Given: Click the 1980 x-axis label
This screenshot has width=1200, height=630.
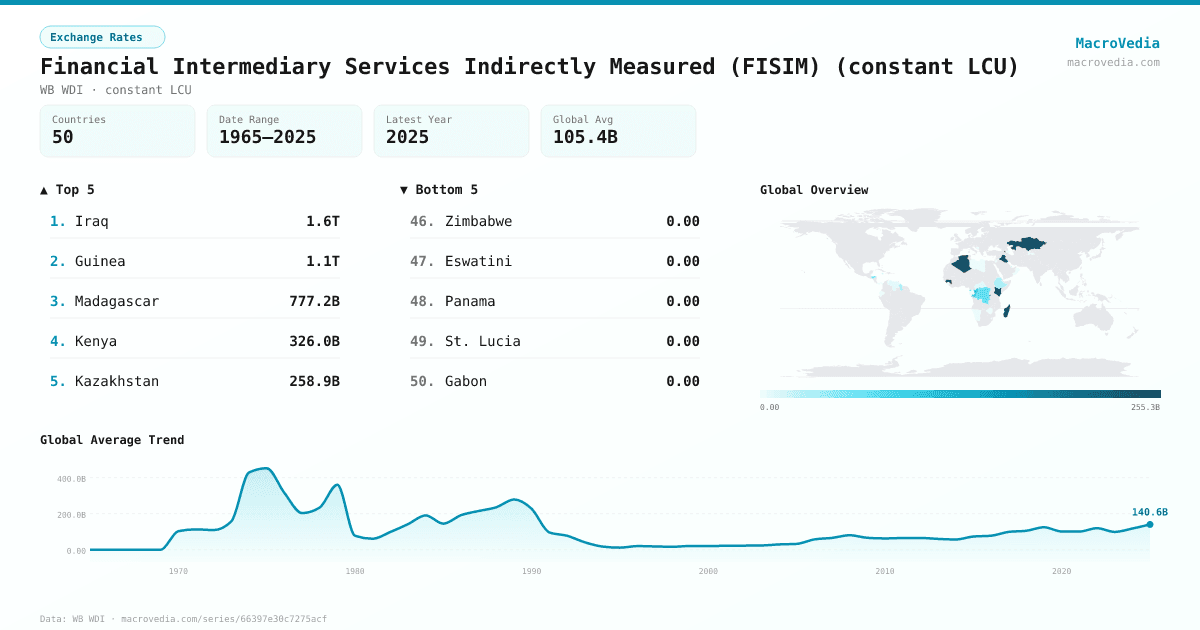Looking at the screenshot, I should [x=355, y=571].
